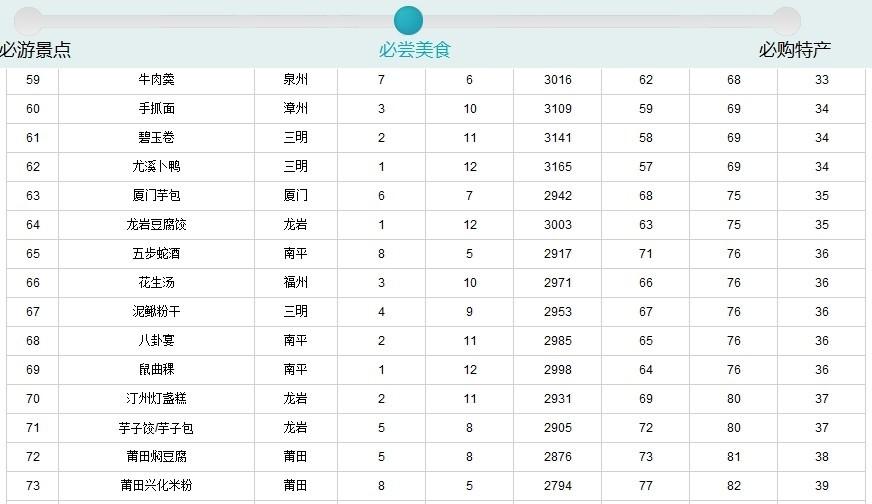This screenshot has height=504, width=872.
Task: Click the 八卦宴 food name
Action: click(x=156, y=341)
